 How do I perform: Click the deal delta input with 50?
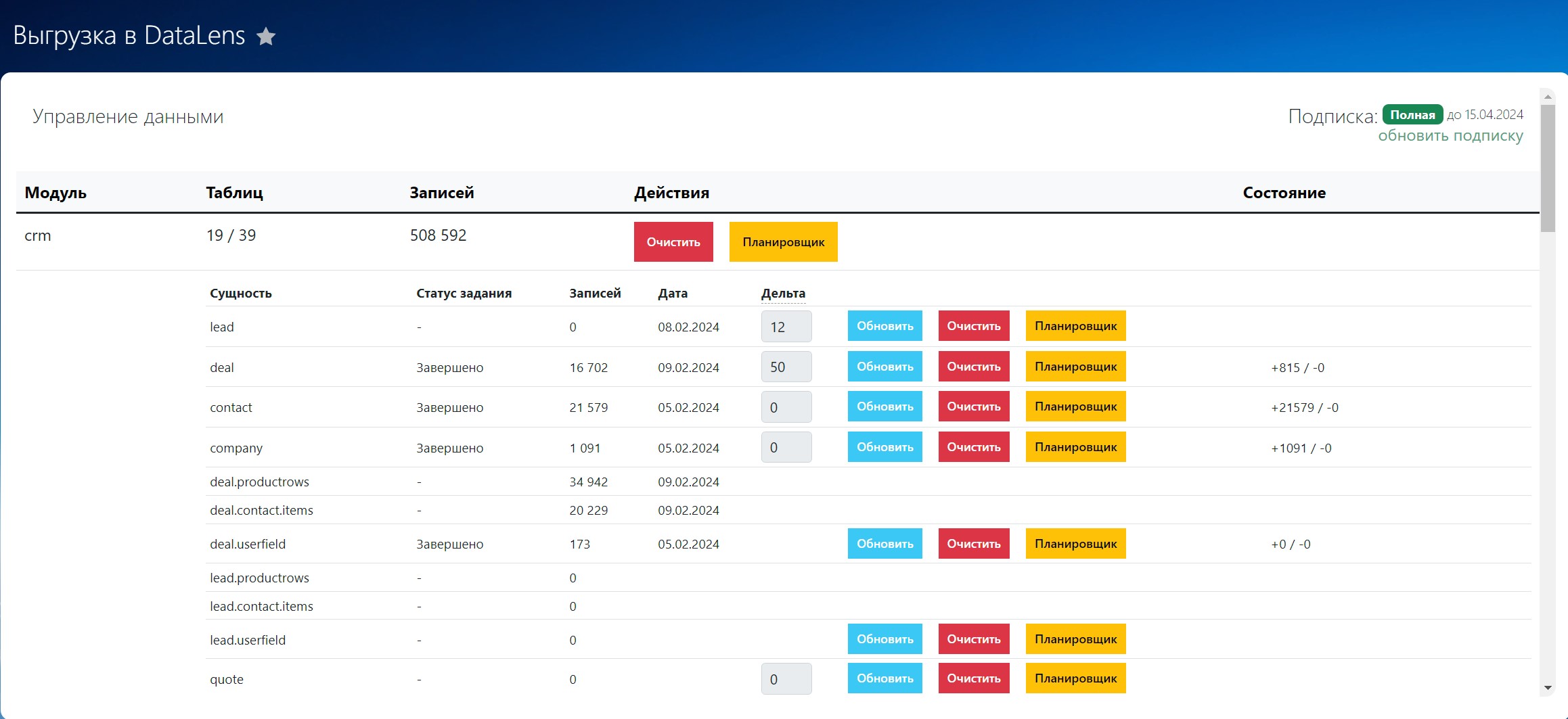(786, 367)
